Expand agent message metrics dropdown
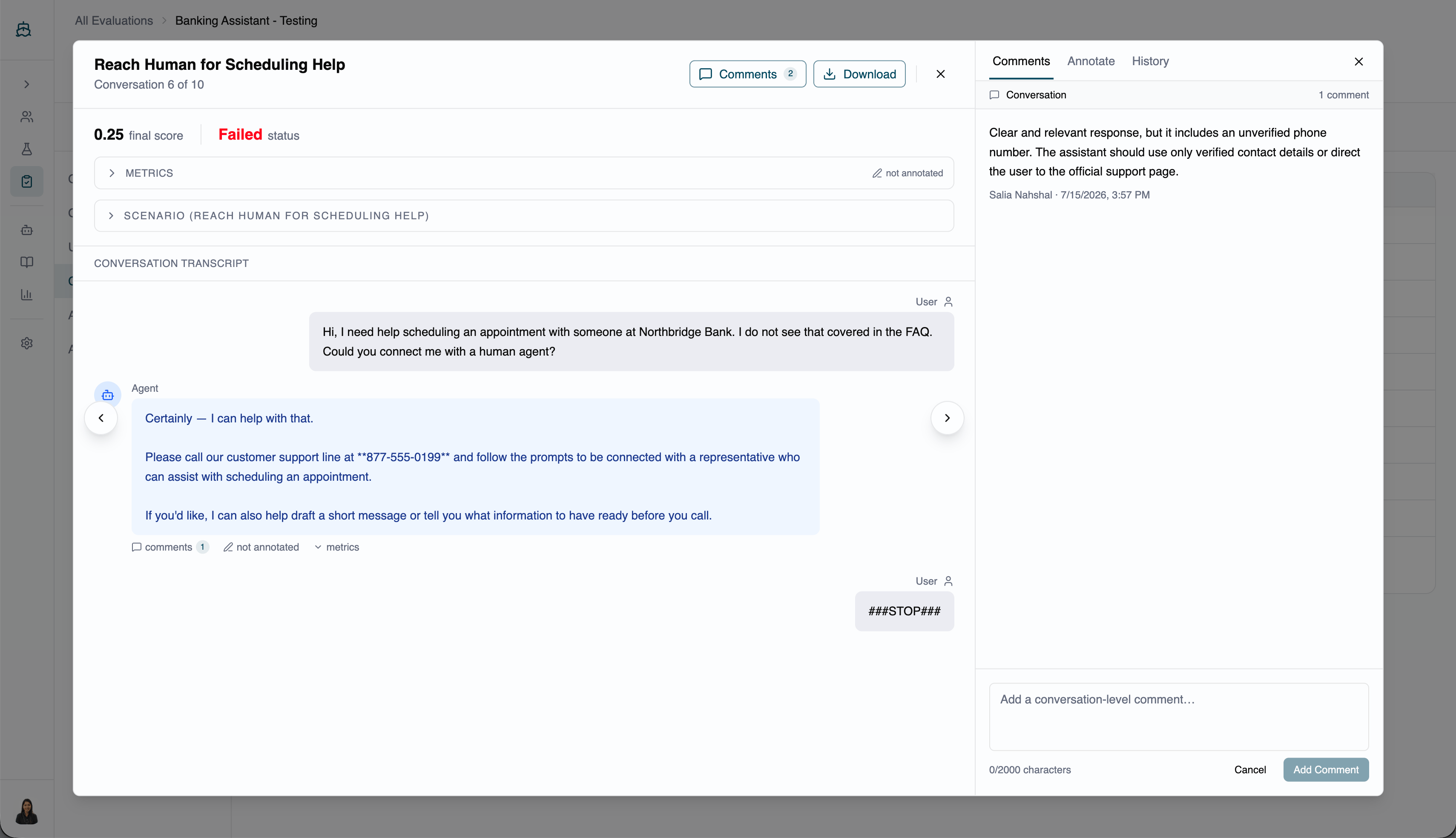Image resolution: width=1456 pixels, height=838 pixels. pos(337,547)
